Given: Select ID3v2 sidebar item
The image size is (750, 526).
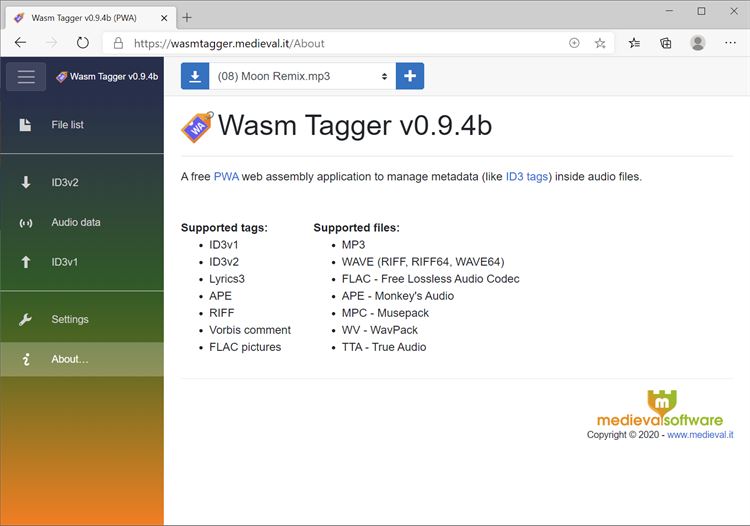Looking at the screenshot, I should point(82,183).
